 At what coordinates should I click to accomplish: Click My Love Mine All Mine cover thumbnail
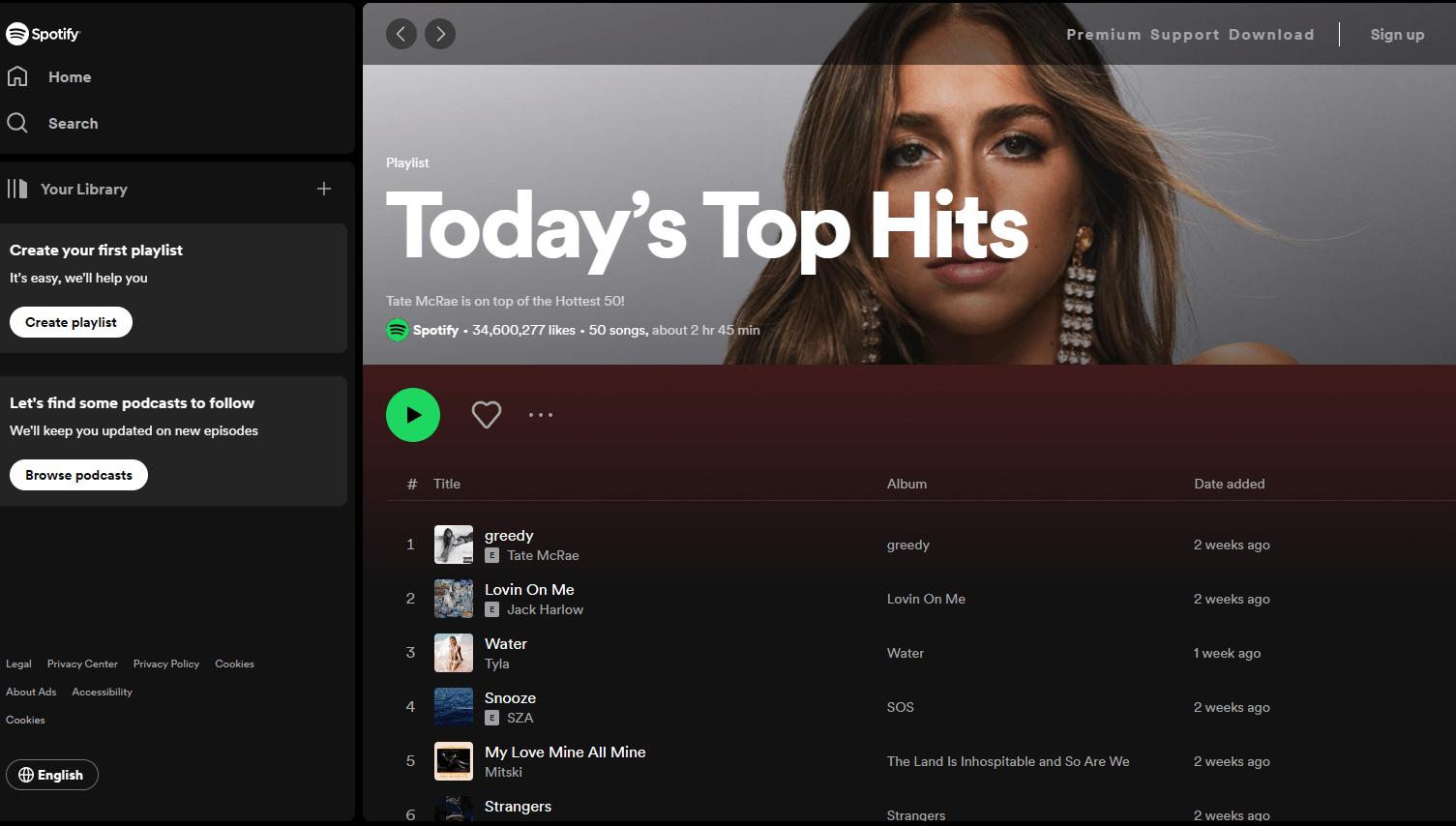[454, 761]
